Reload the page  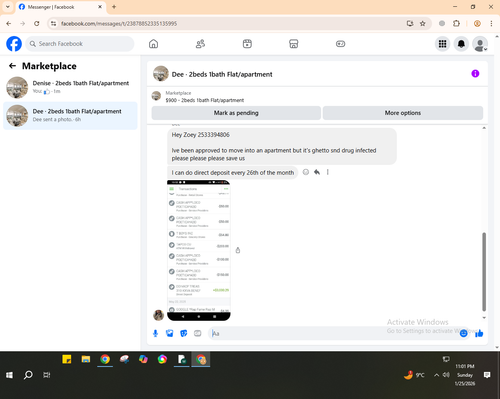click(x=37, y=23)
